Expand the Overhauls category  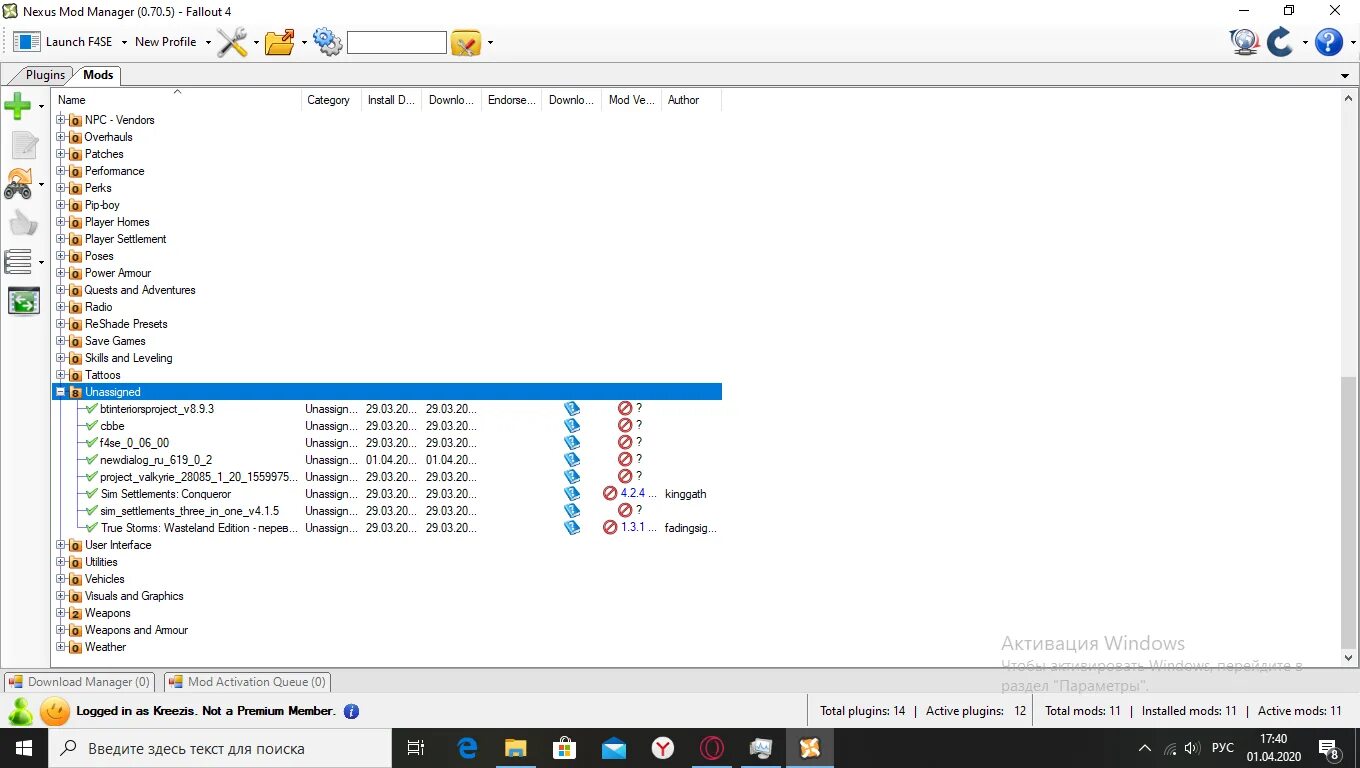(61, 137)
